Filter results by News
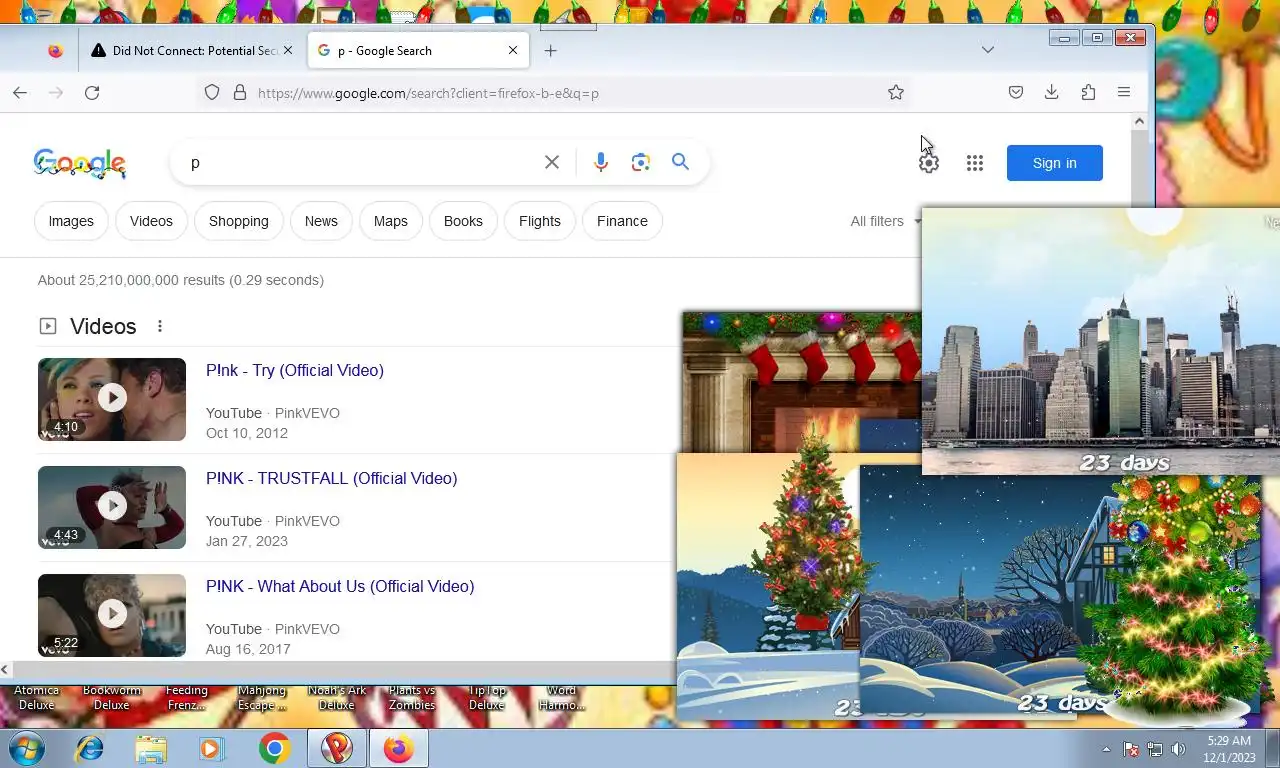The height and width of the screenshot is (768, 1280). 321,221
